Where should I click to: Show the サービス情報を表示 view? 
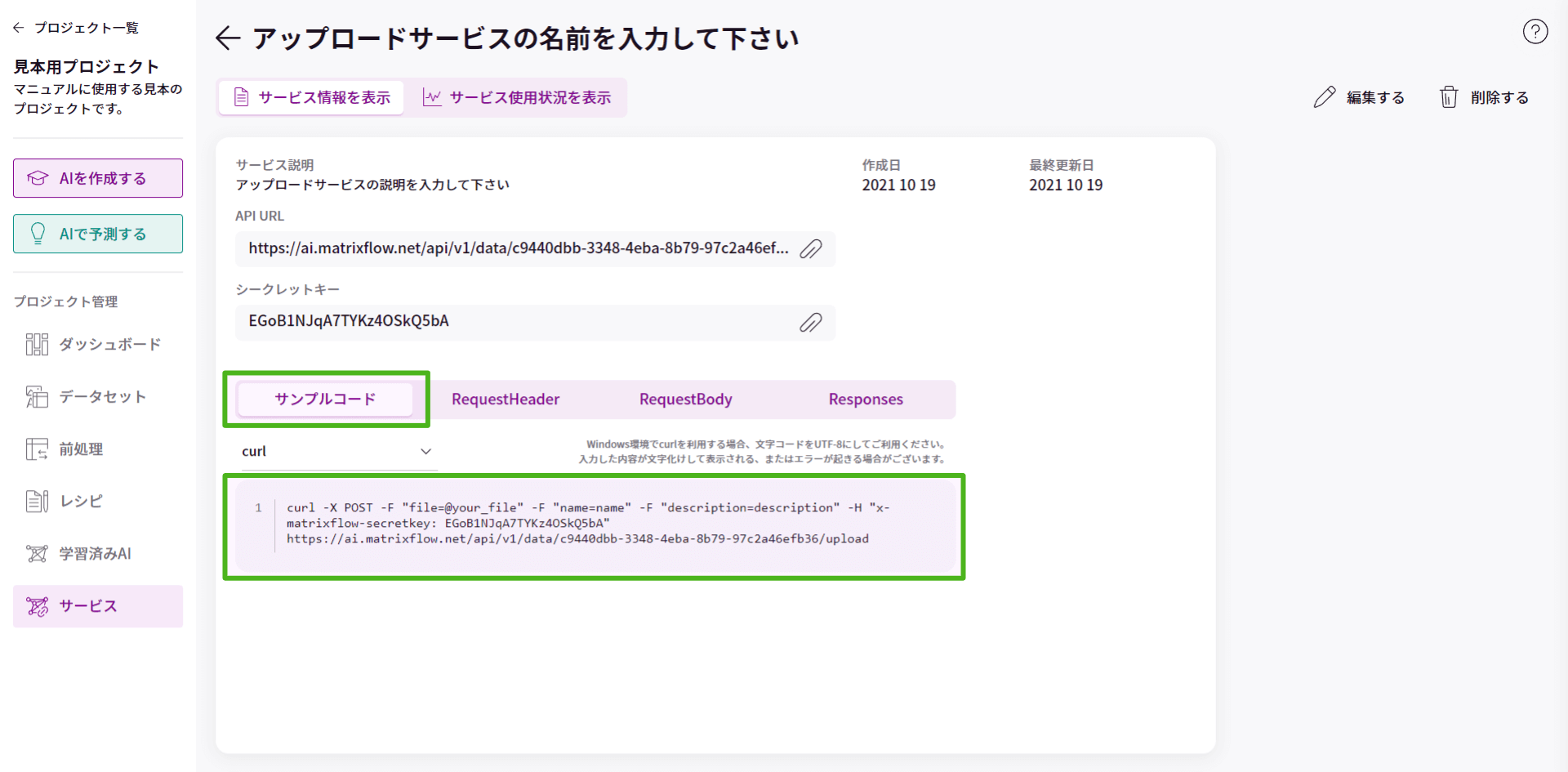tap(311, 97)
